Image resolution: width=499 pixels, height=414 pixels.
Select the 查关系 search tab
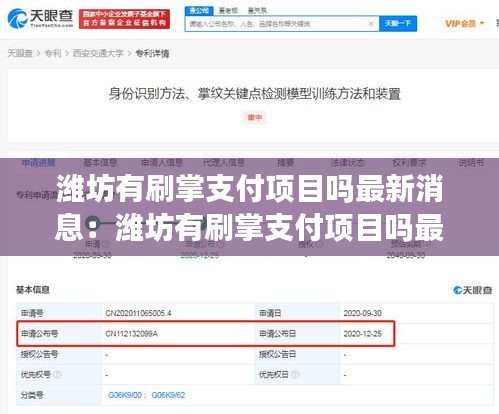coord(257,11)
